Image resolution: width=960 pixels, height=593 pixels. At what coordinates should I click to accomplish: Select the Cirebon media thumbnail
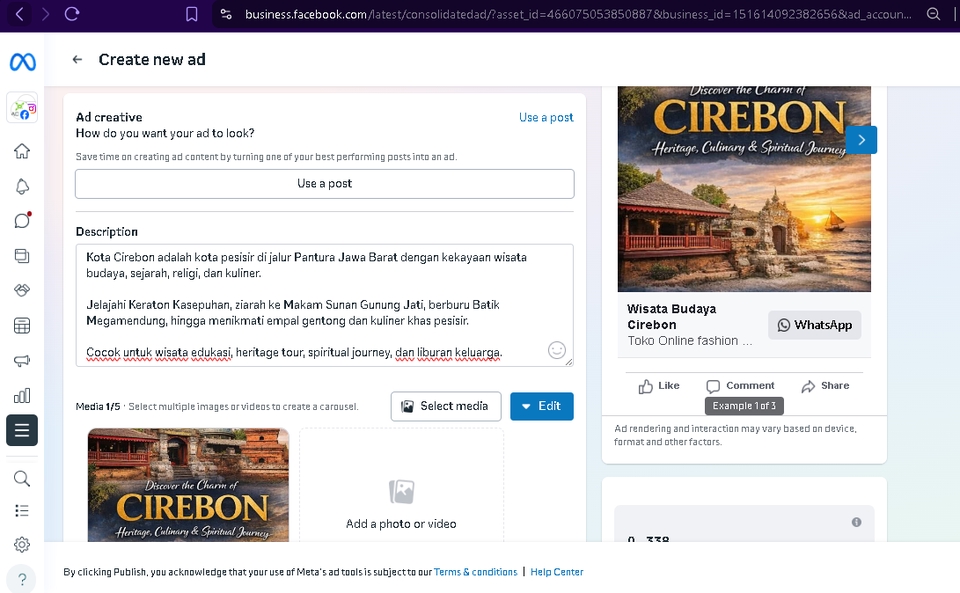click(189, 485)
